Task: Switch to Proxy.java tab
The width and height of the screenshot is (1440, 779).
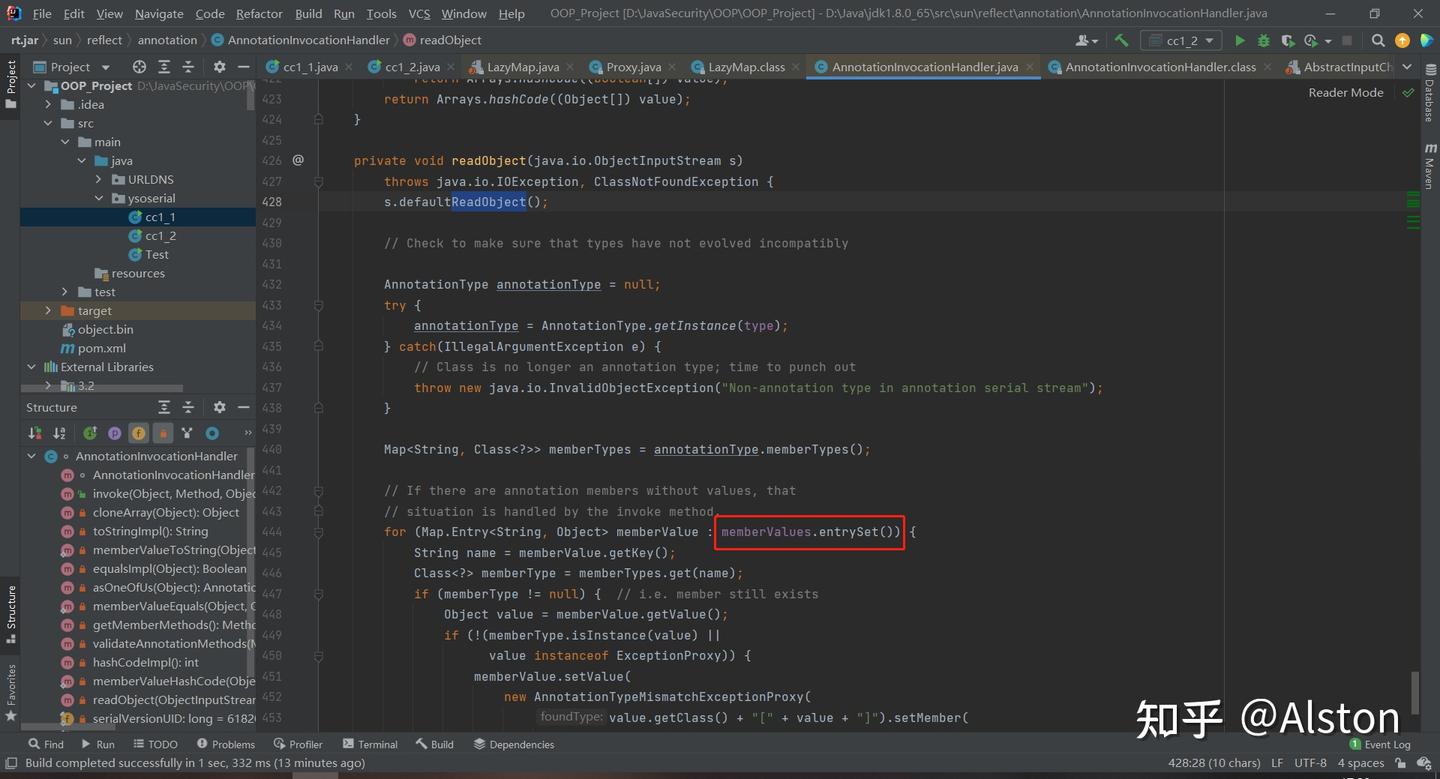Action: pyautogui.click(x=633, y=67)
